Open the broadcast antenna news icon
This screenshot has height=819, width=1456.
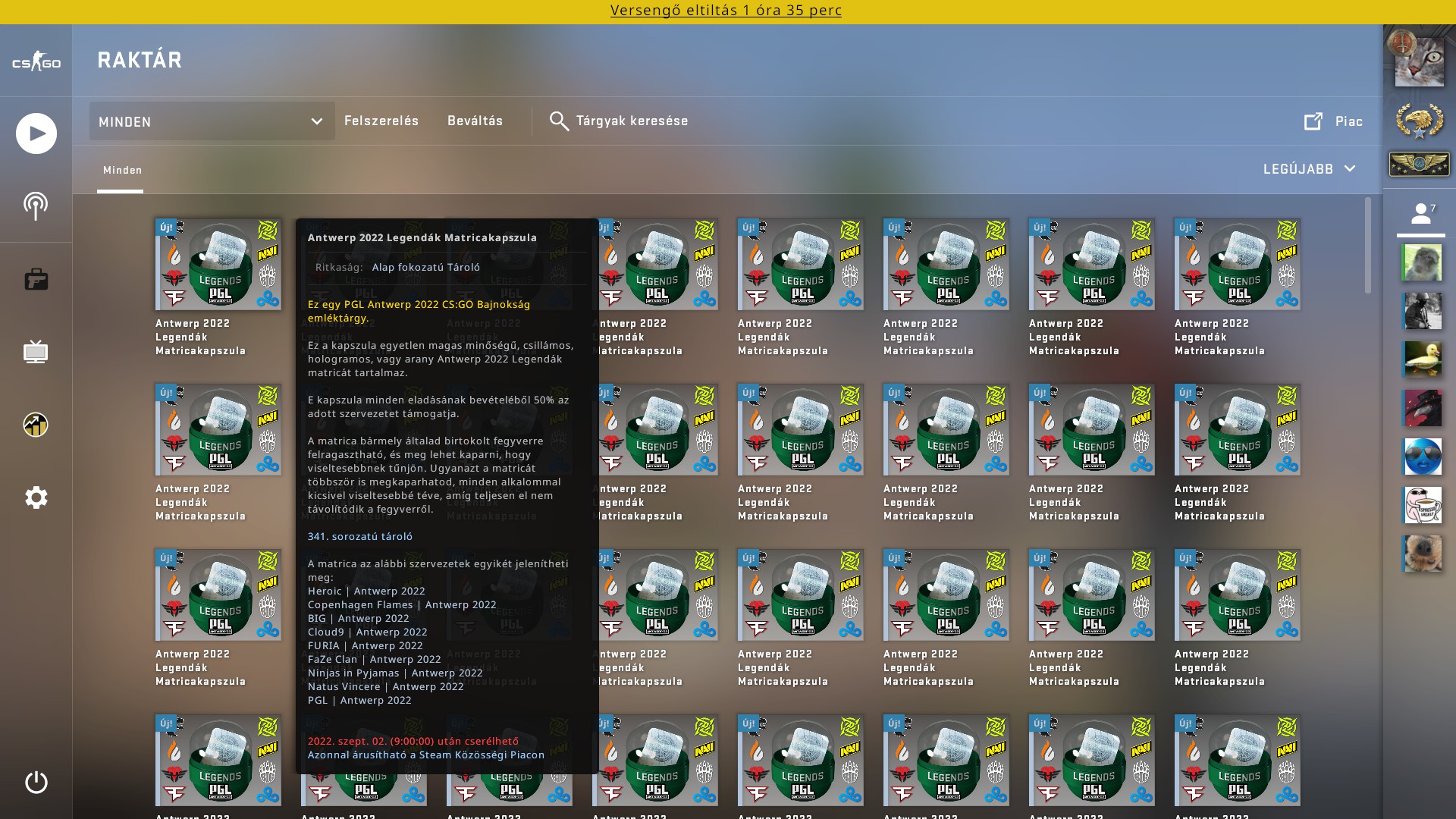click(x=36, y=206)
